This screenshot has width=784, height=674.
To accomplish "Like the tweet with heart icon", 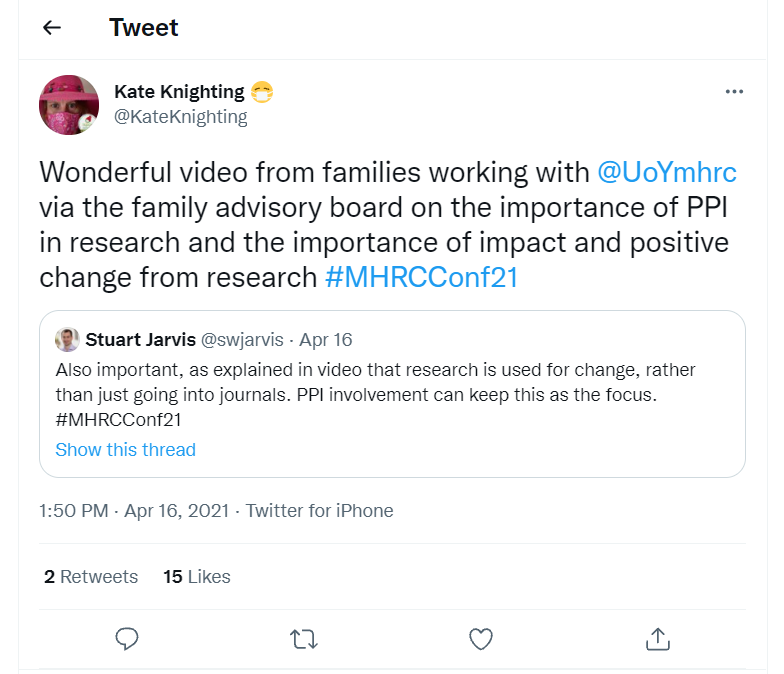I will tap(481, 638).
